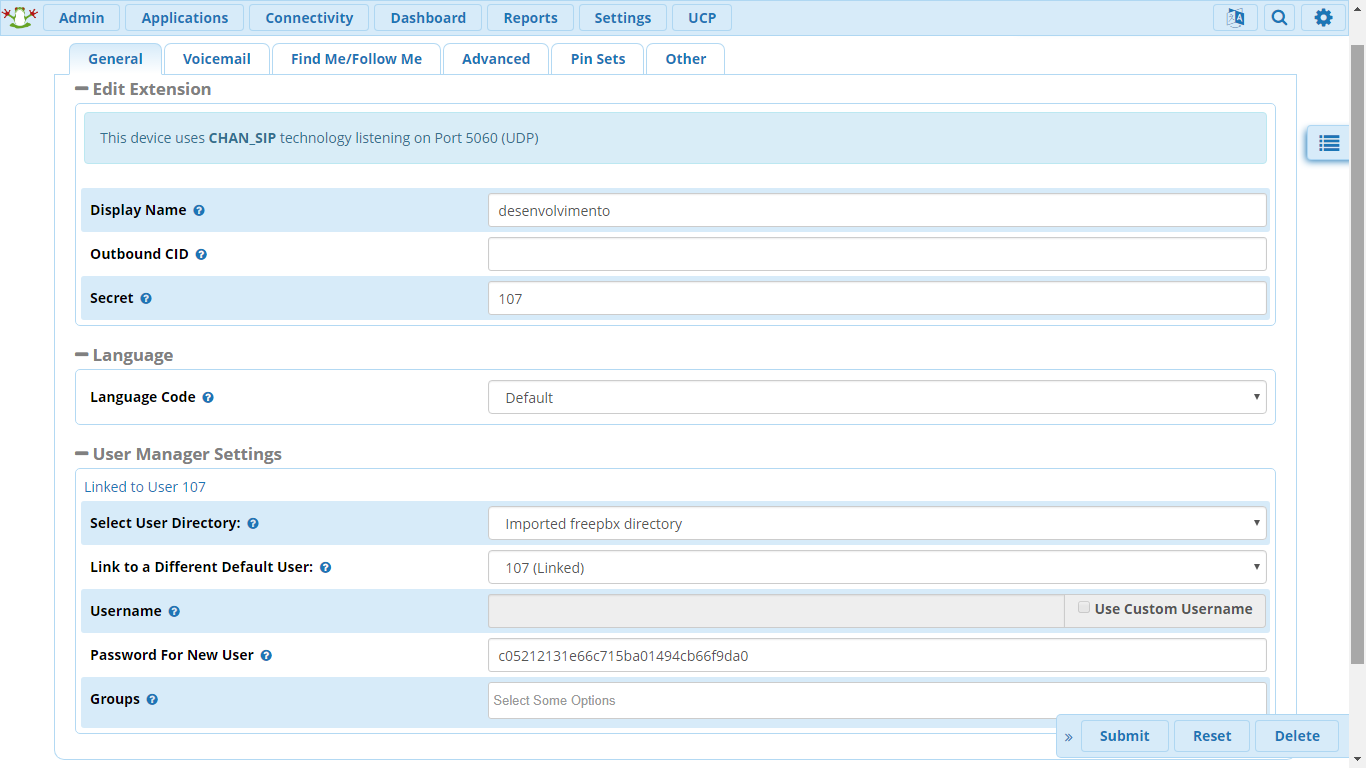Show help for Secret

click(146, 299)
